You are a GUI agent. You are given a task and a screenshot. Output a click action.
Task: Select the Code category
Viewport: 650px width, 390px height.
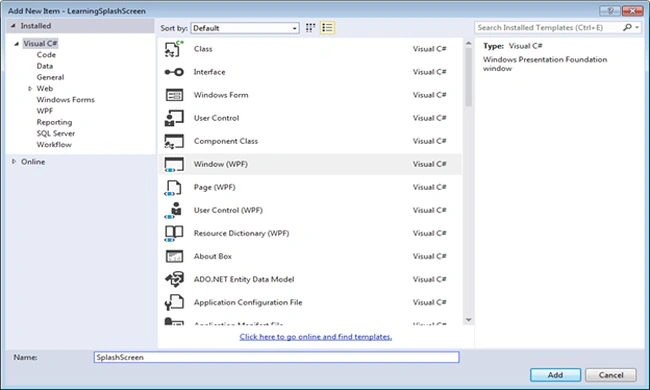[46, 55]
